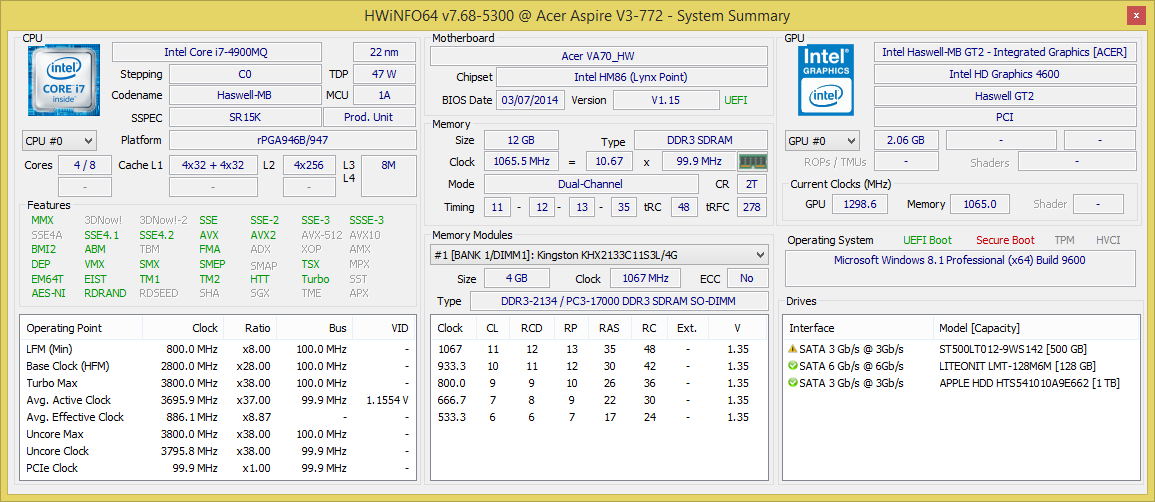Click the AVX2 feature label
This screenshot has height=502, width=1155.
tap(263, 235)
